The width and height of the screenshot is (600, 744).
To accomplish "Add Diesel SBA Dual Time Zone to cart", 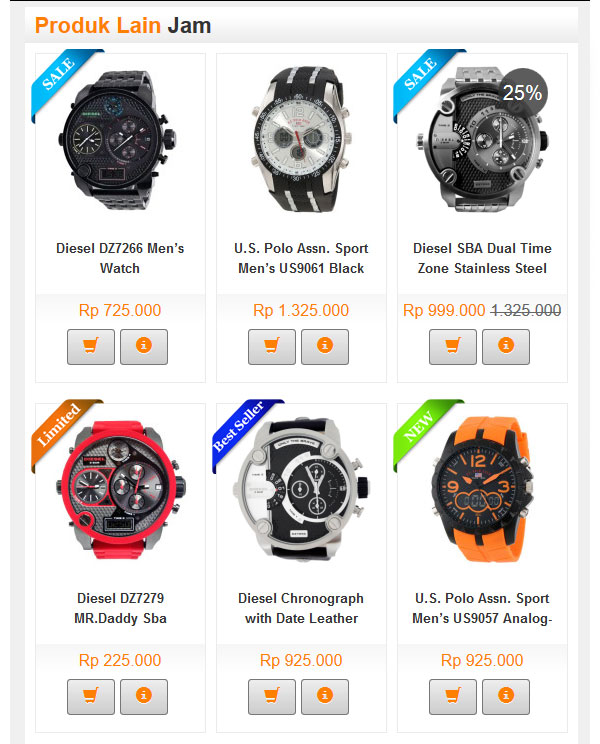I will click(x=453, y=347).
